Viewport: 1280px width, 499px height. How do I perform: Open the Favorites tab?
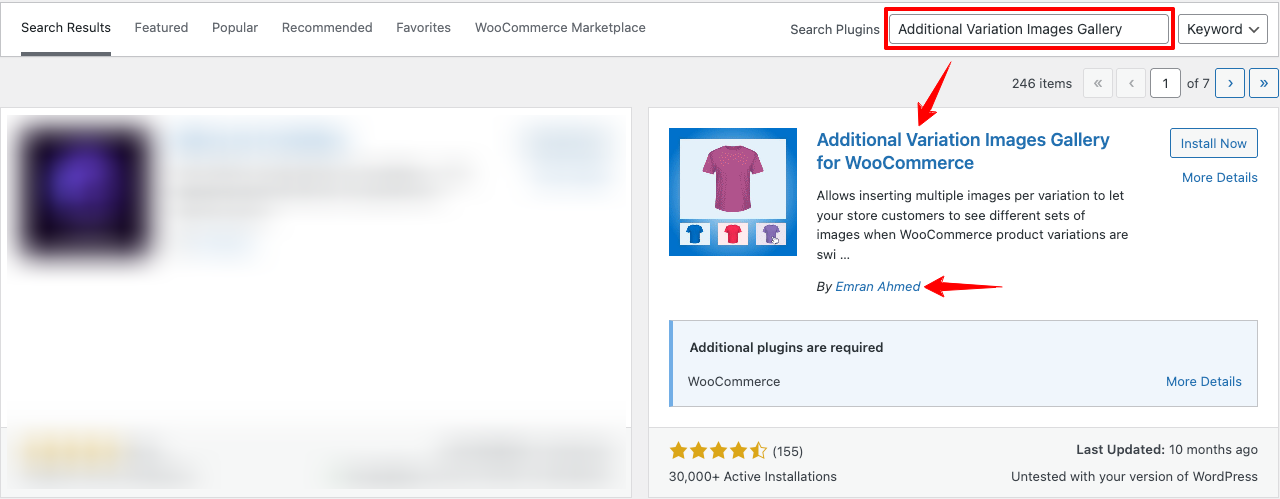tap(423, 28)
